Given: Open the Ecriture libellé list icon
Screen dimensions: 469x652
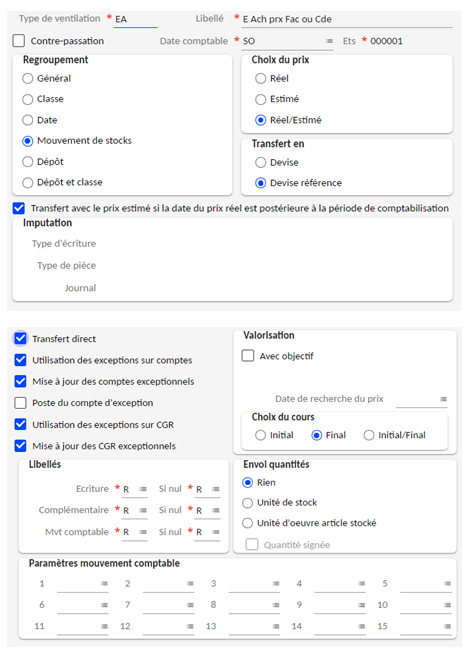Looking at the screenshot, I should coord(143,489).
